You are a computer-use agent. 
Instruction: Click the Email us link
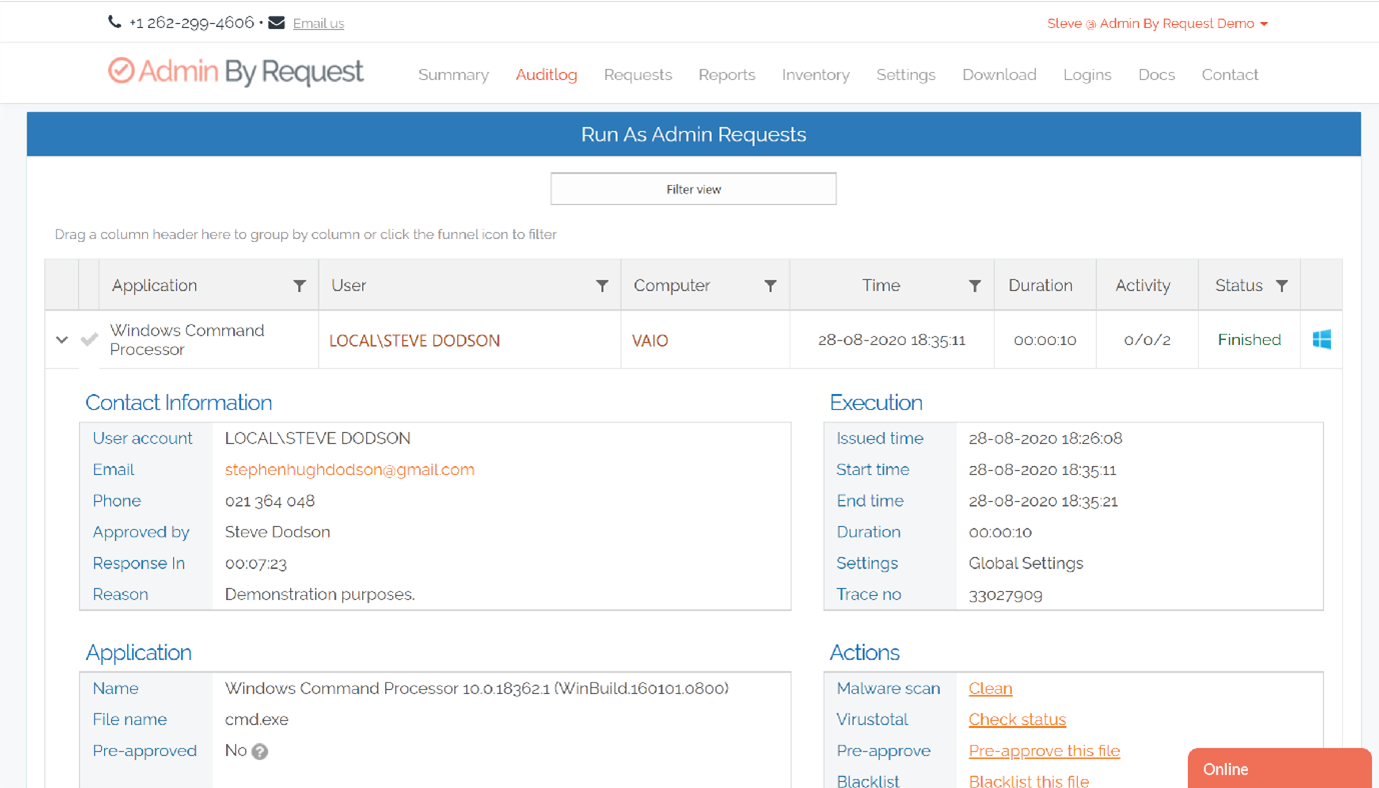318,23
